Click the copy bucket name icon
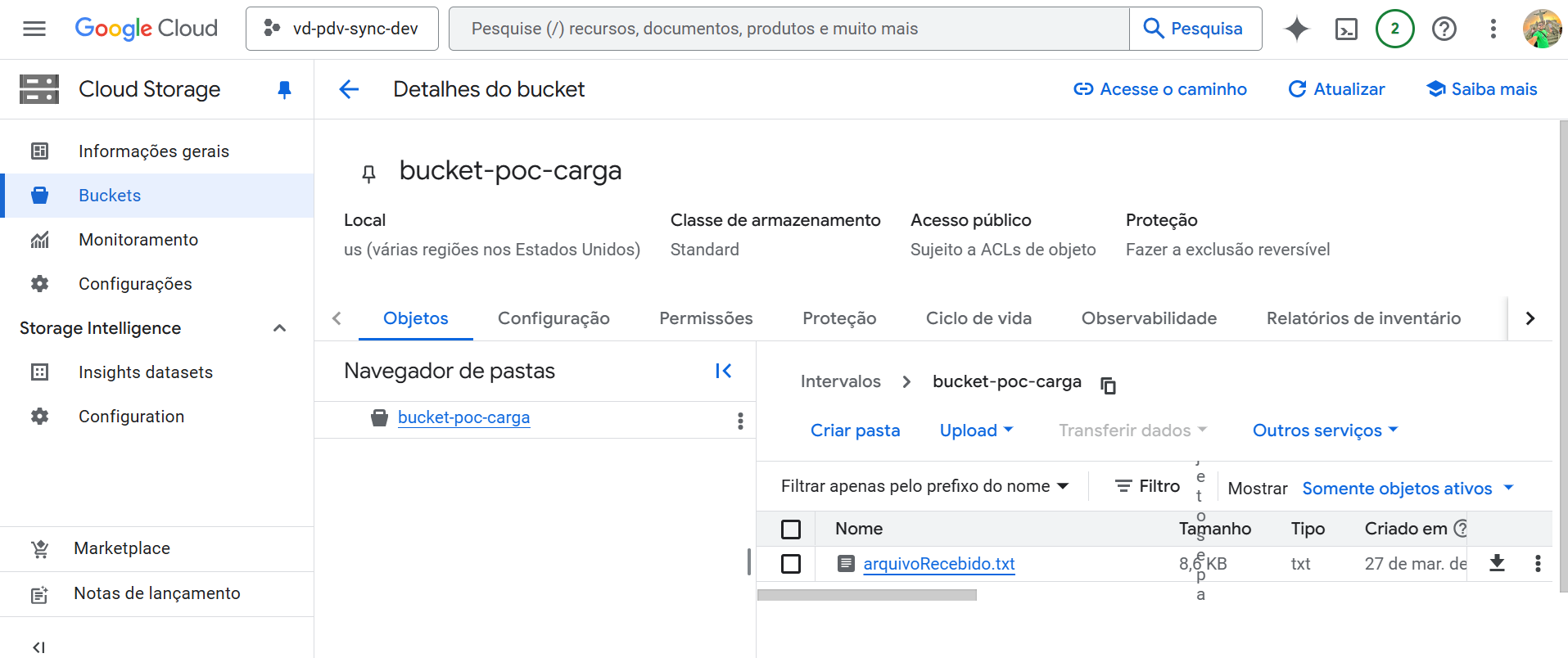The image size is (1568, 658). 1109,385
